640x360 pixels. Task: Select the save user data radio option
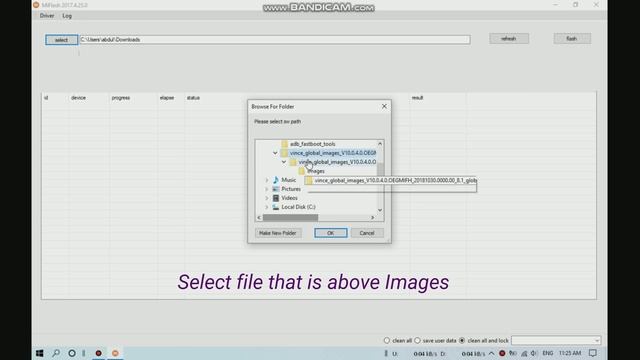(417, 340)
